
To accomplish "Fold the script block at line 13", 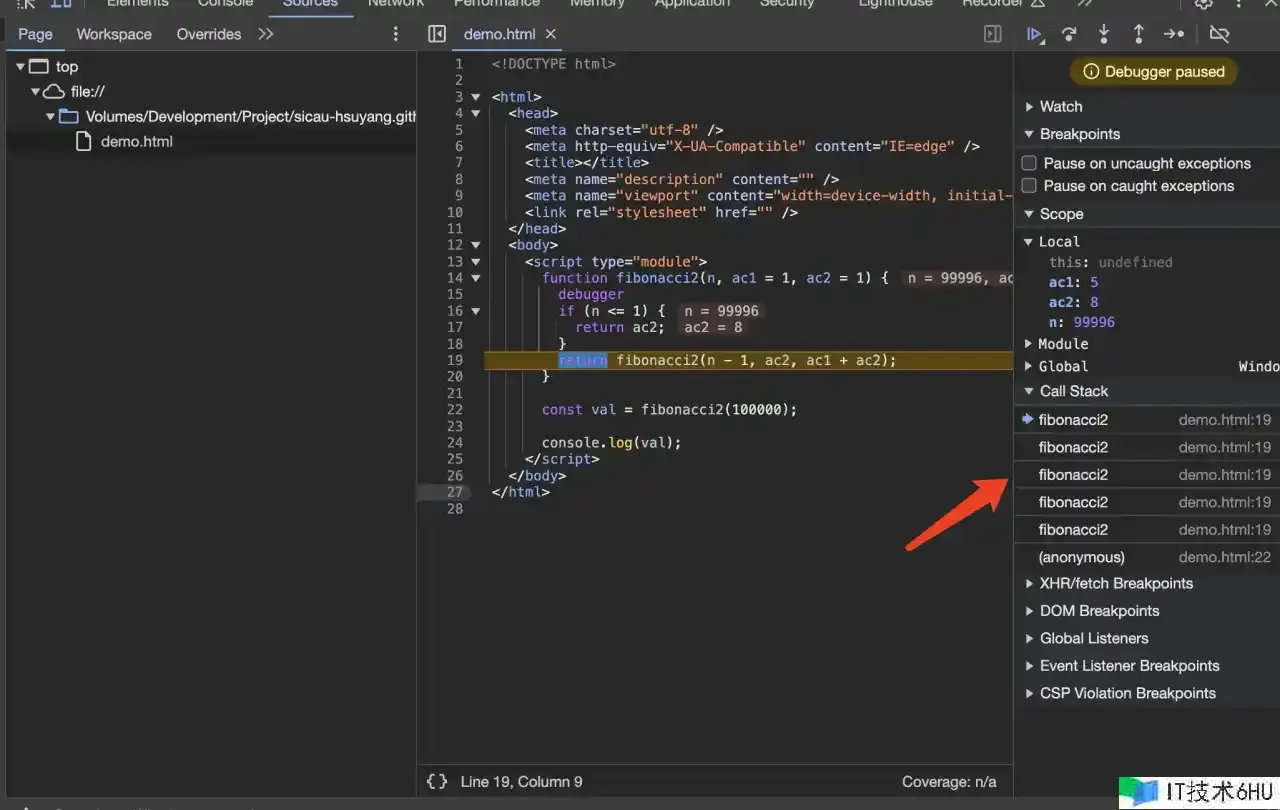I will pyautogui.click(x=475, y=262).
